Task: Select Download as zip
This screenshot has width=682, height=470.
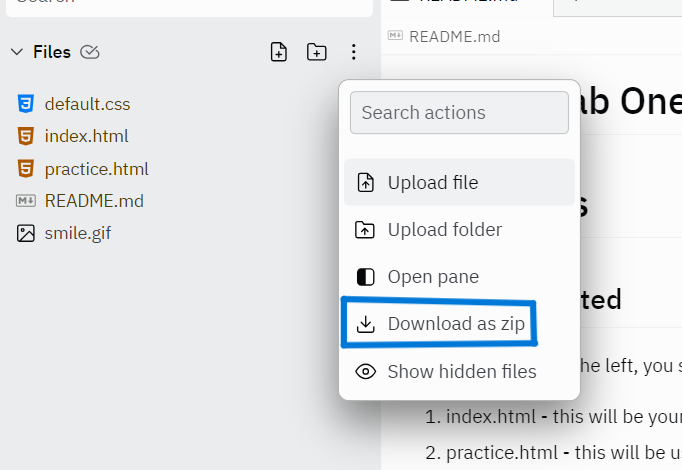Action: (439, 324)
